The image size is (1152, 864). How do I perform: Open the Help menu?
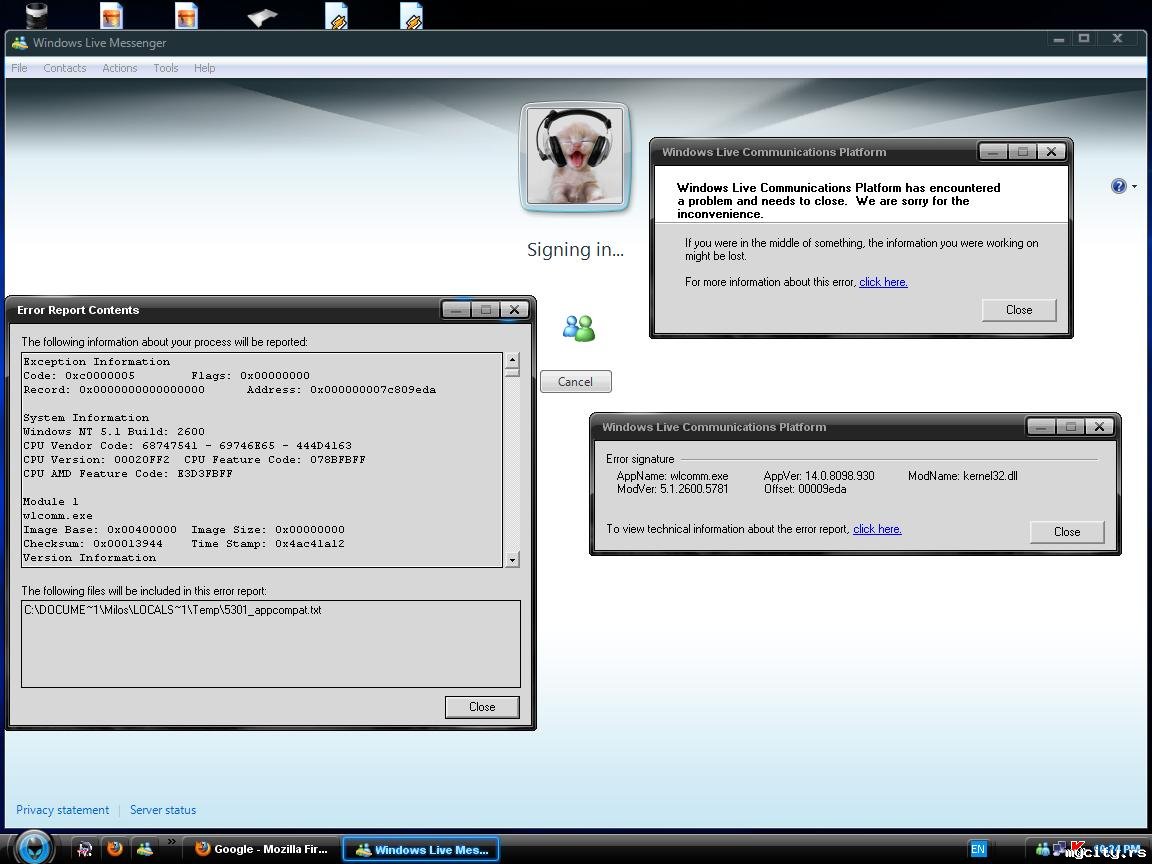point(204,68)
